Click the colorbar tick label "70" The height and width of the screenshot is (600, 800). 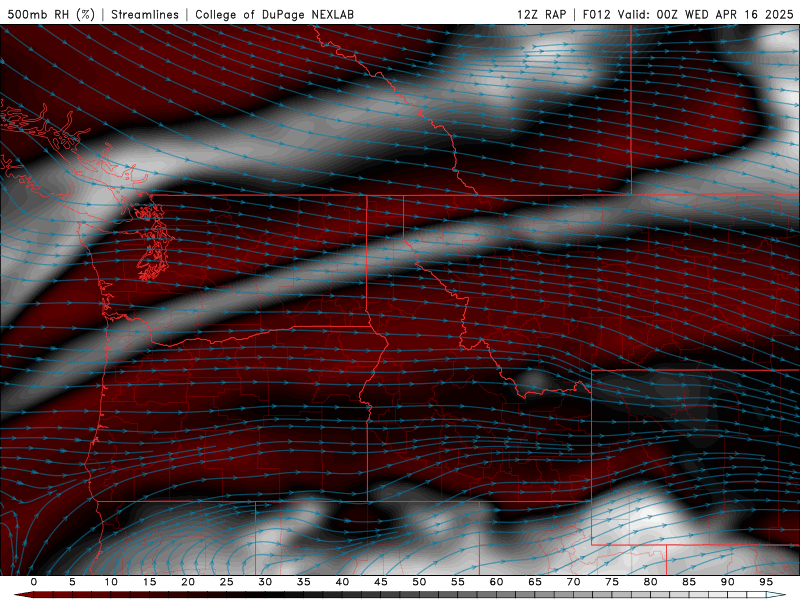[x=573, y=582]
